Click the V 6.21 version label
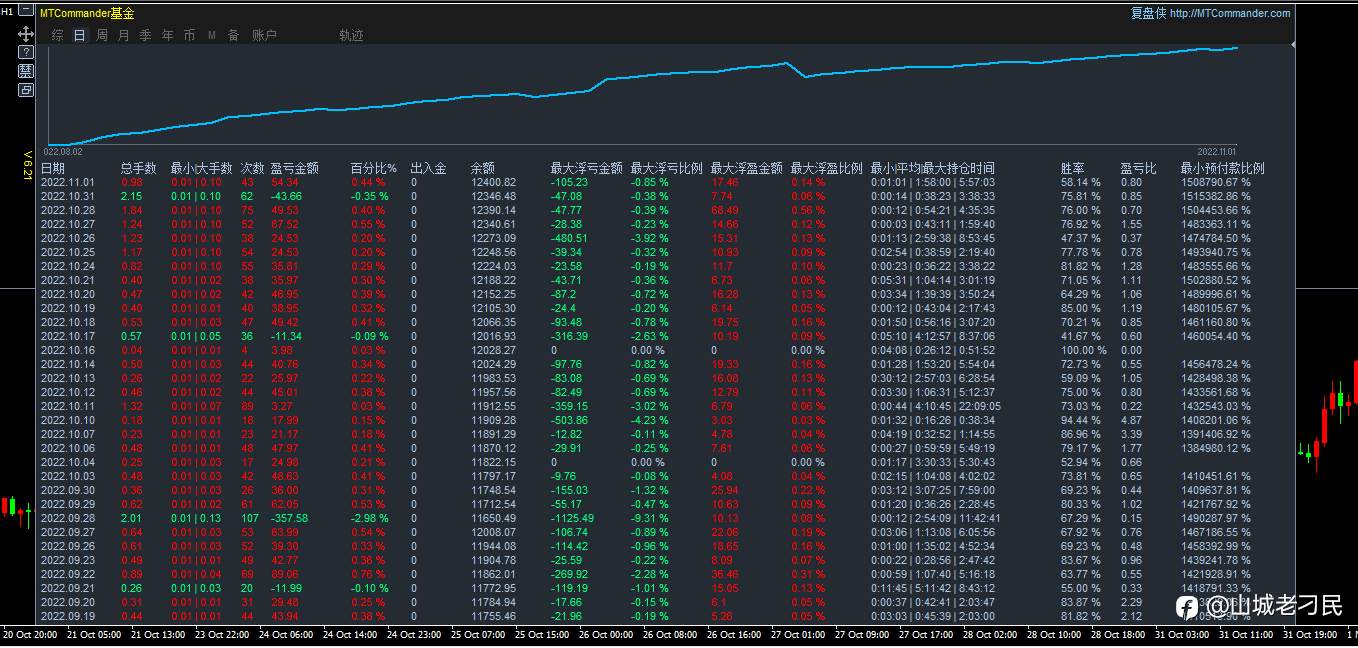Viewport: 1358px width, 648px height. (x=27, y=165)
